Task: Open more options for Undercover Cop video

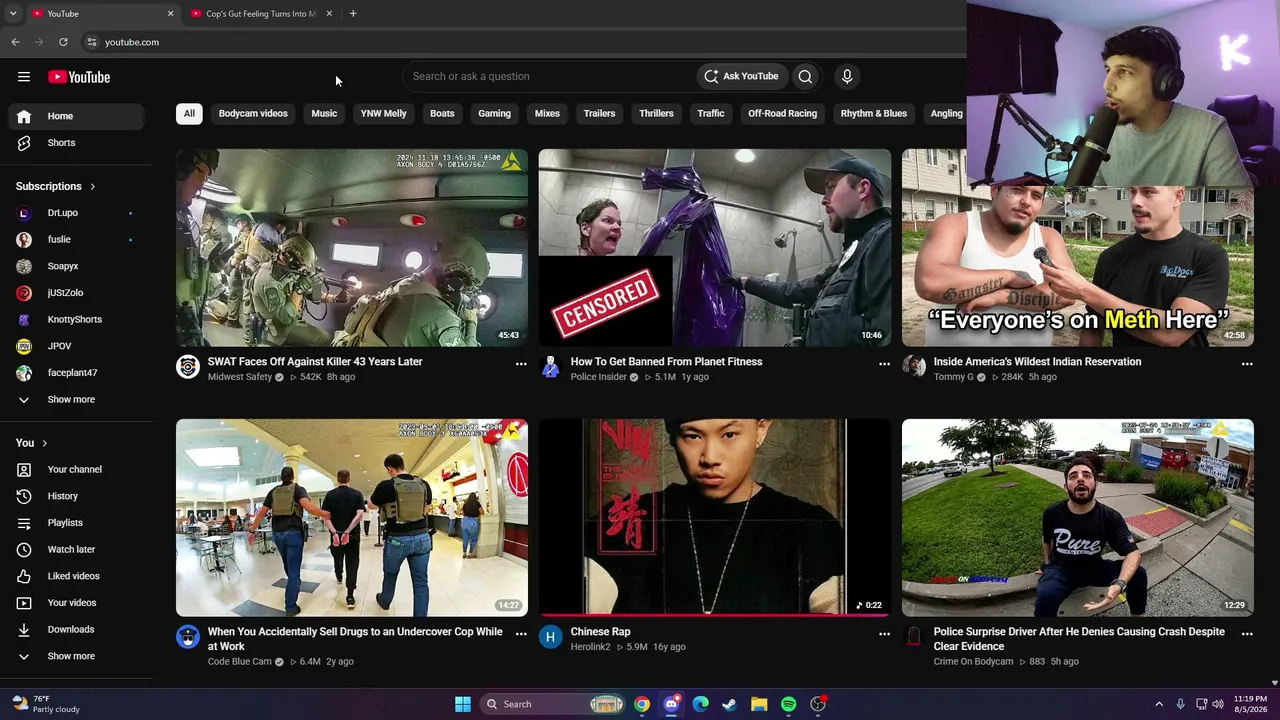Action: pos(521,634)
